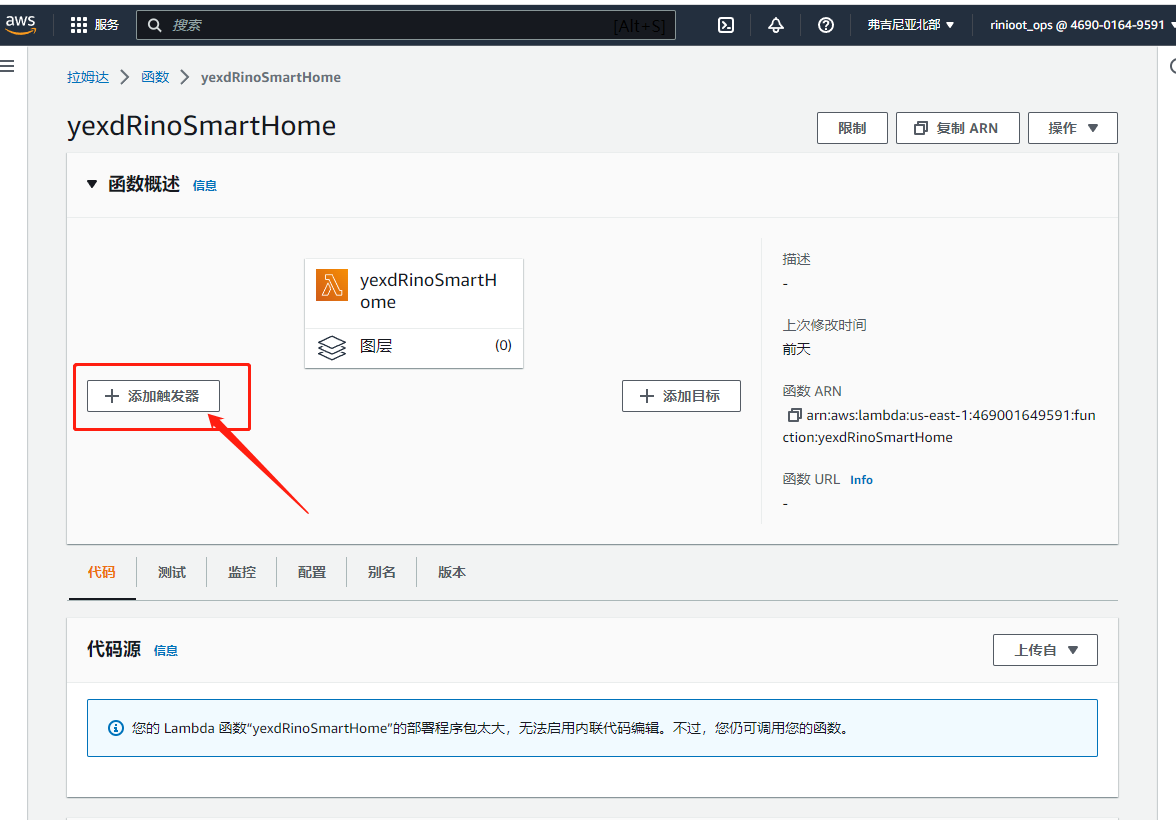Screen dimensions: 1176x820
Task: Click the yexdRinoSmartHome card title
Action: pos(428,291)
